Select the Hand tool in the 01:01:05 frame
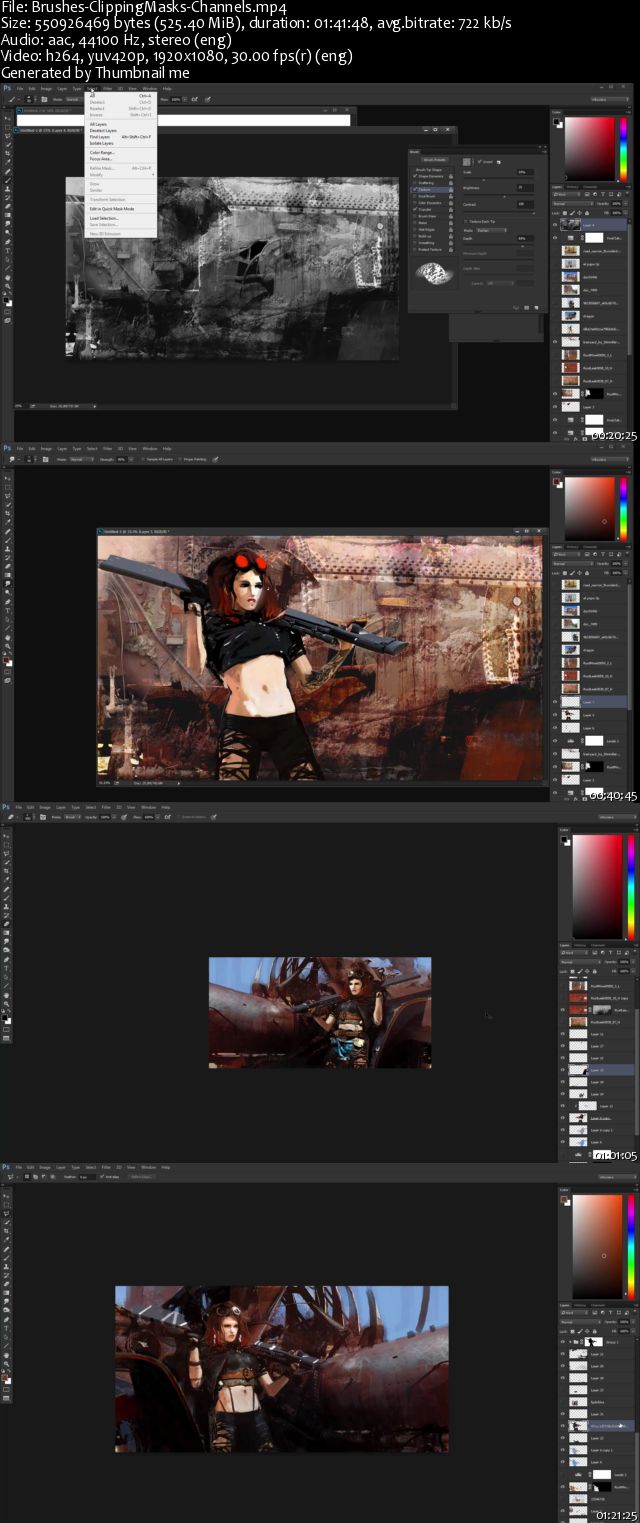The height and width of the screenshot is (1523, 640). tap(7, 997)
